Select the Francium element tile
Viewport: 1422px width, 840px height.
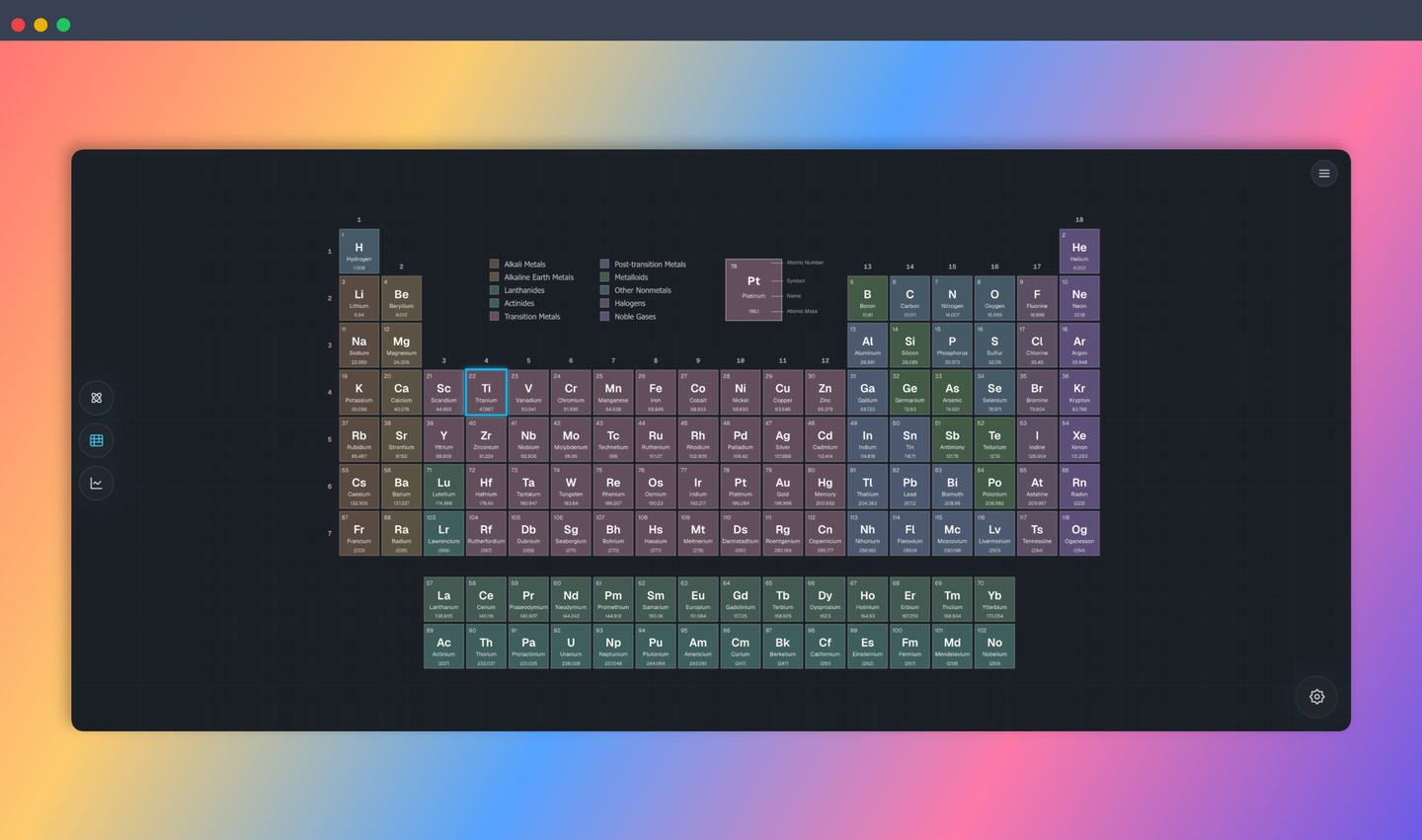pos(358,533)
